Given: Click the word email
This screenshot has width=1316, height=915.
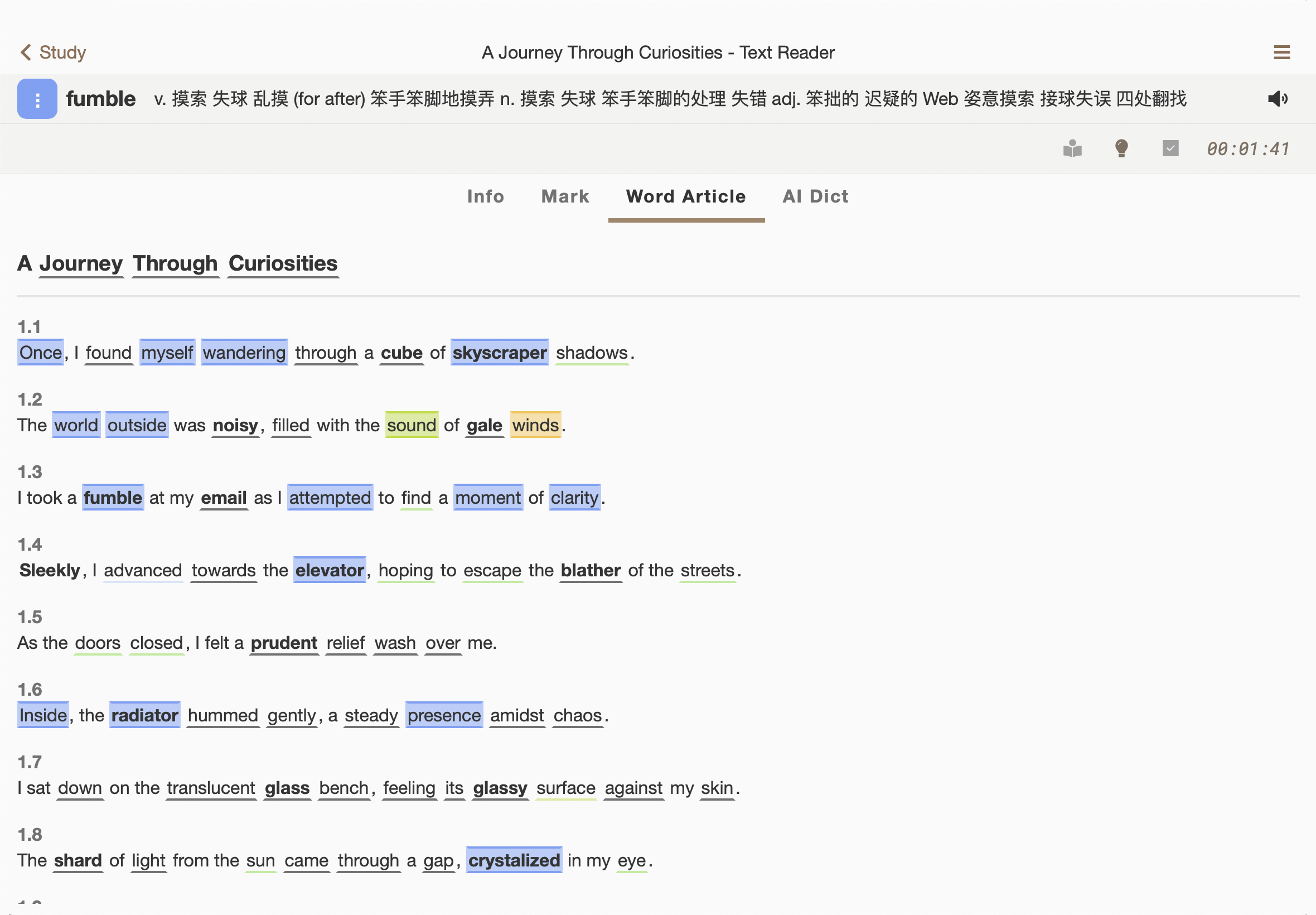Looking at the screenshot, I should tap(224, 498).
